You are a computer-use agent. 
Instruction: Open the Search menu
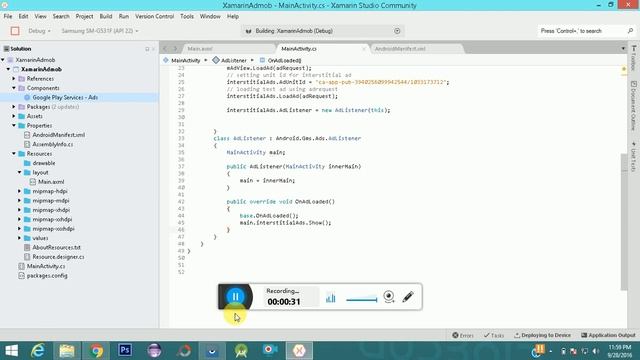(61, 16)
